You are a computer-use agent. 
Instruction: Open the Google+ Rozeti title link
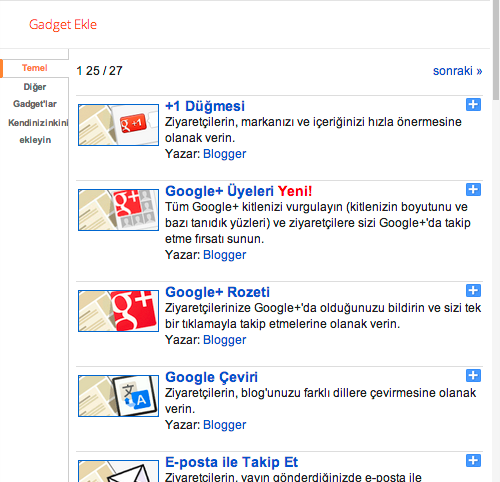[217, 292]
